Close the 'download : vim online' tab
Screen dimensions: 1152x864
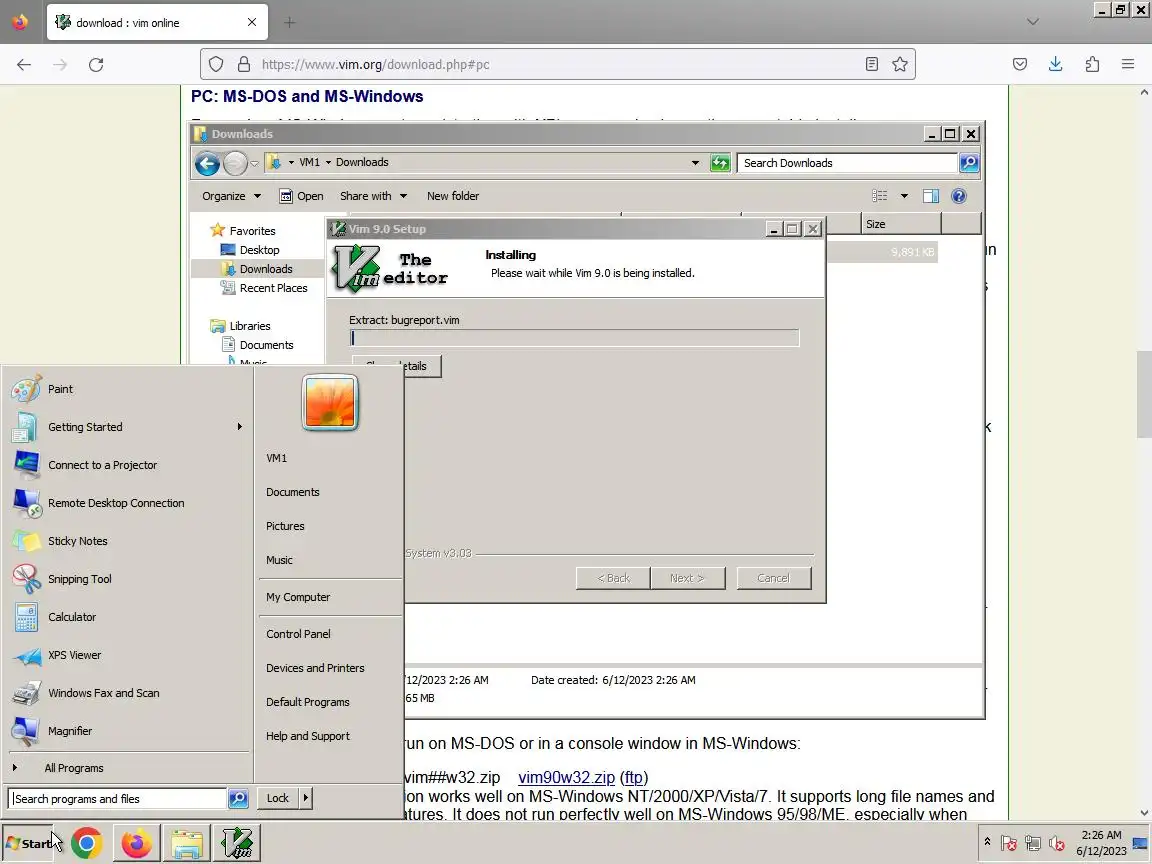(x=252, y=23)
